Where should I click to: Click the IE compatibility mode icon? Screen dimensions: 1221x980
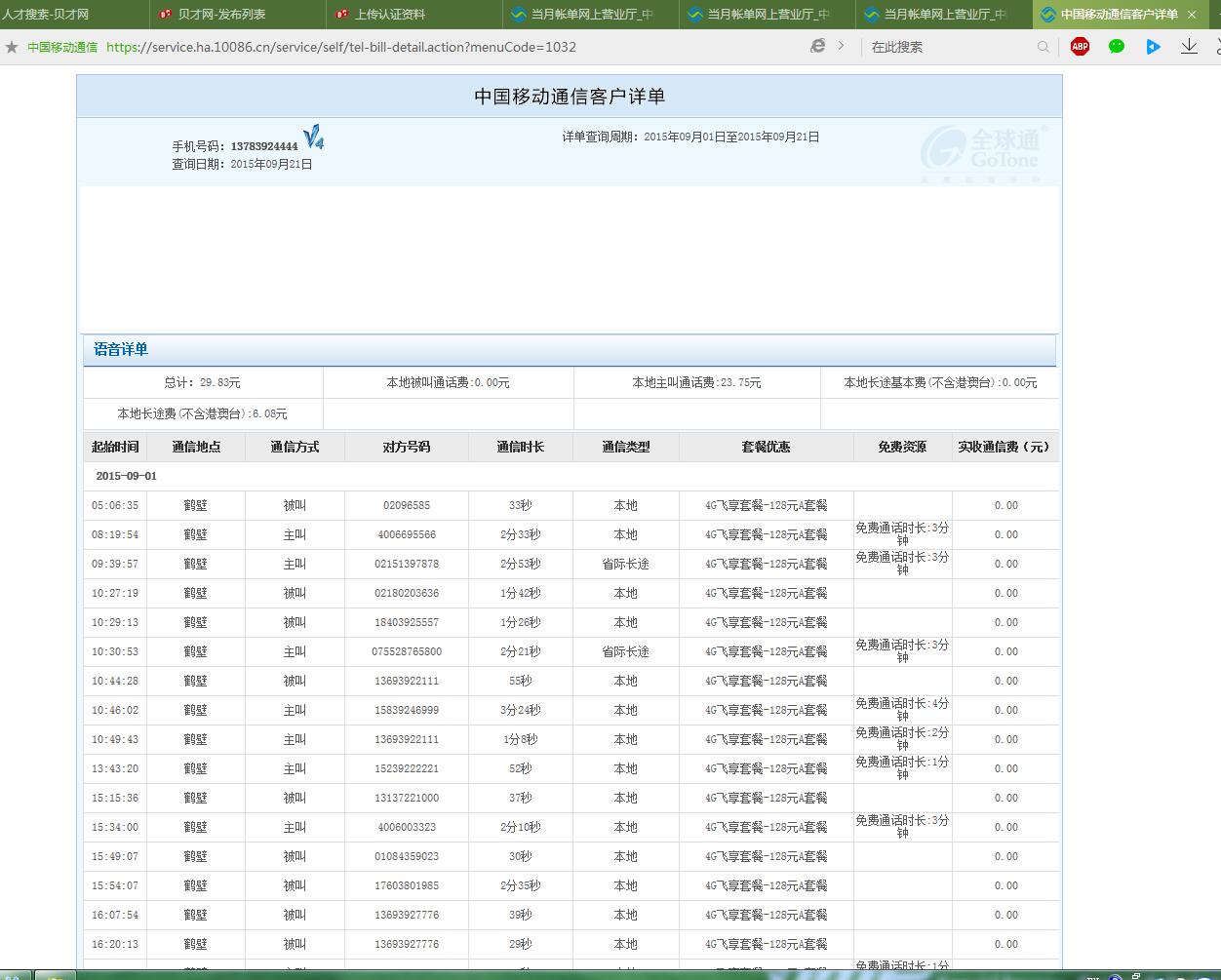817,46
